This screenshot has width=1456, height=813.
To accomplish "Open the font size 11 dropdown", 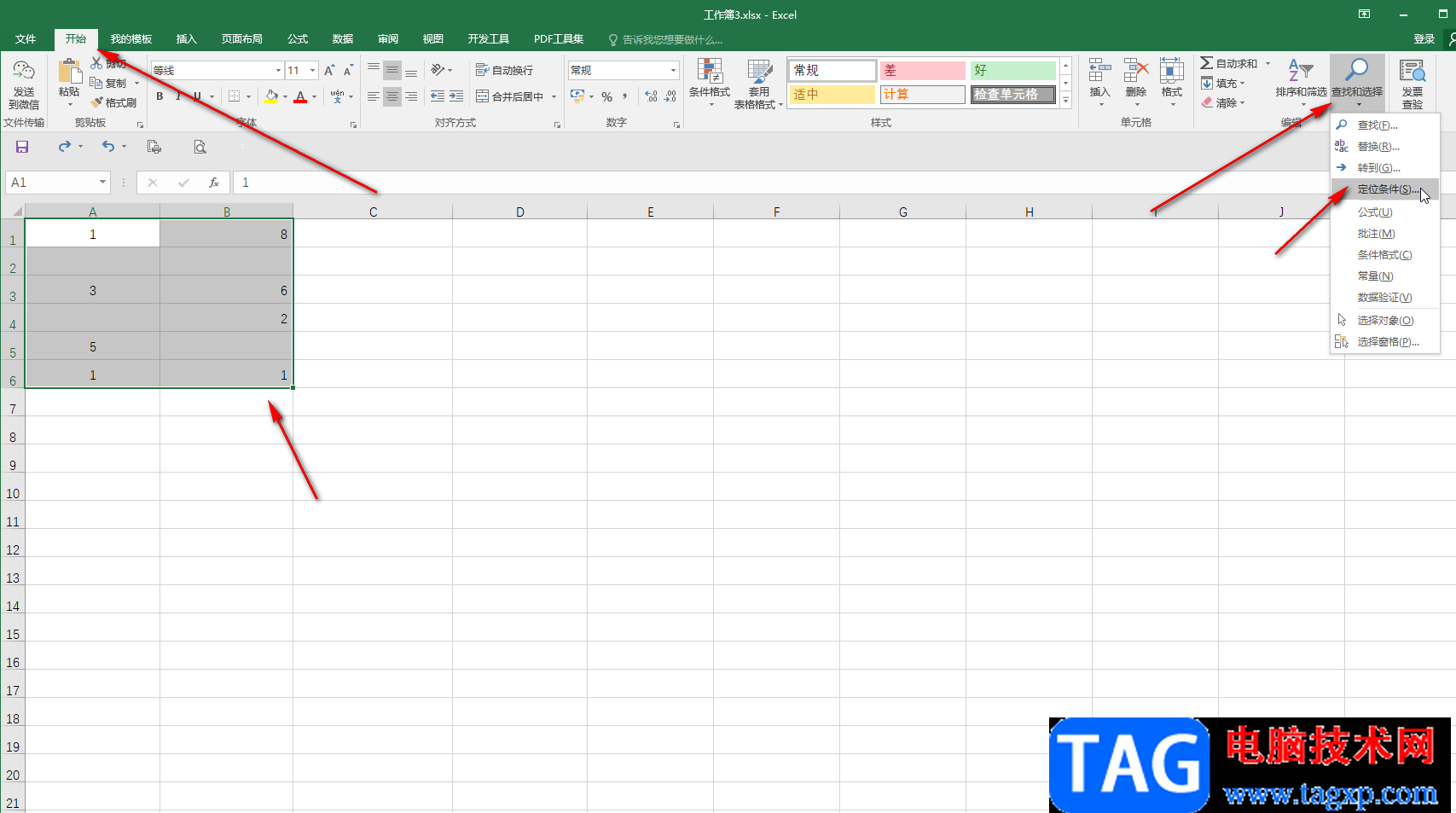I will tap(313, 70).
